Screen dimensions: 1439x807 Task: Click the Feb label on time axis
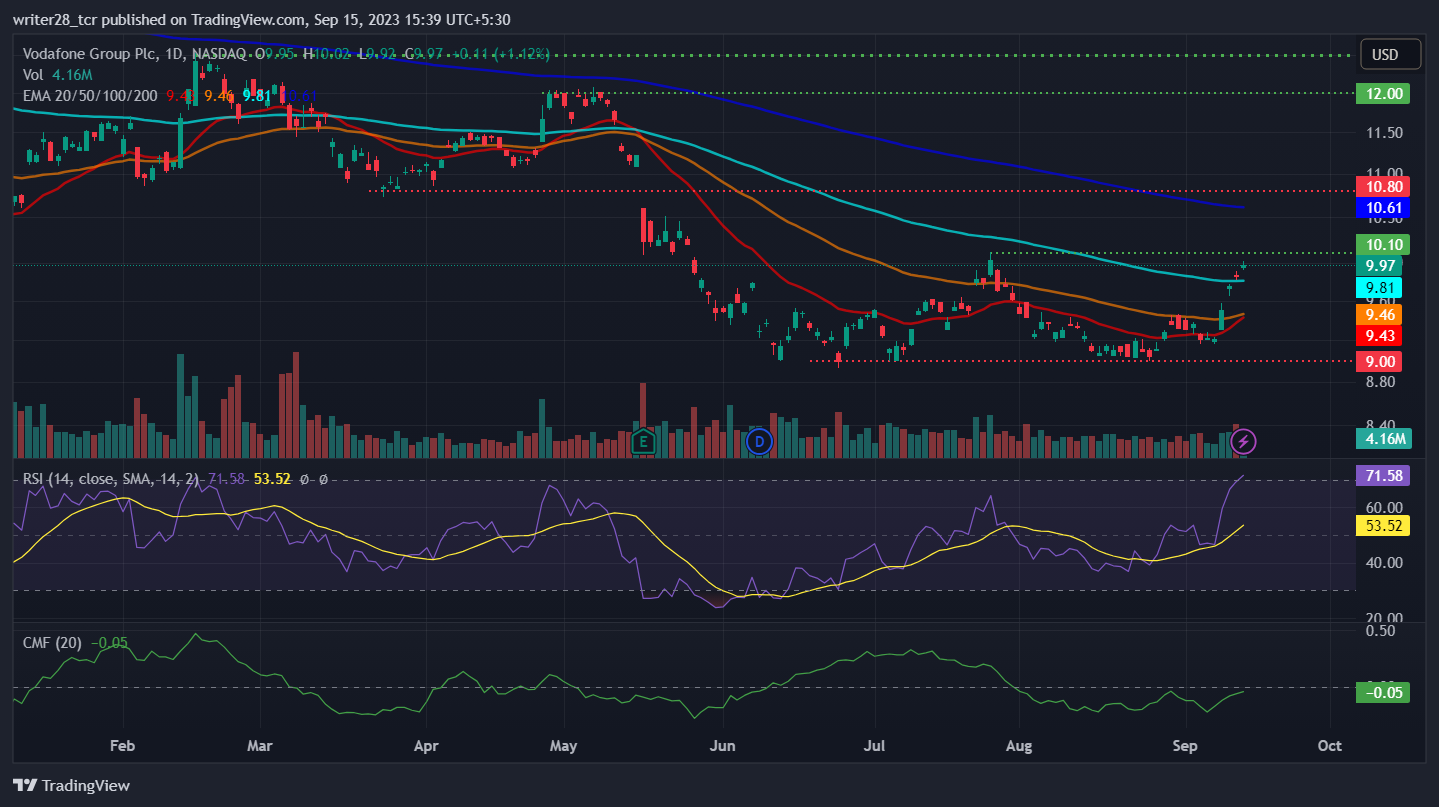coord(122,746)
